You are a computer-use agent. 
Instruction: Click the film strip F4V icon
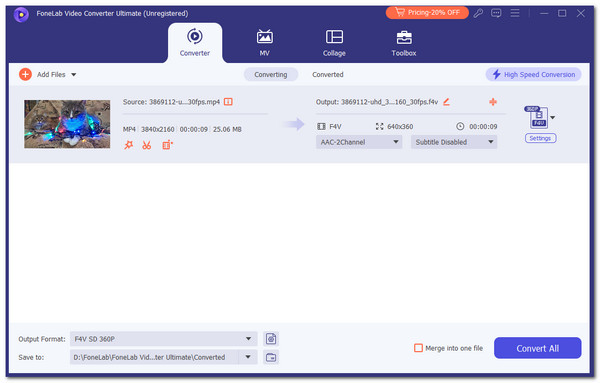321,126
